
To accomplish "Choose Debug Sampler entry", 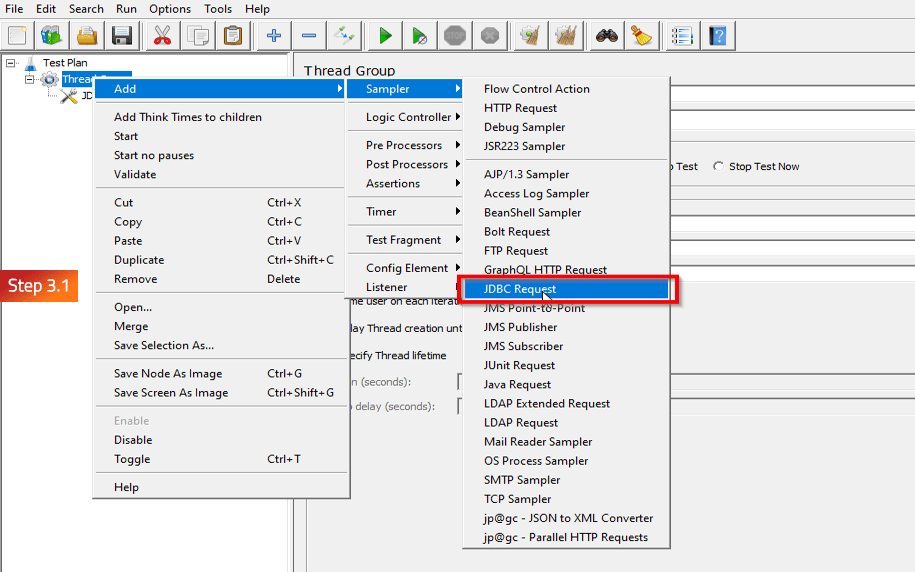I will tap(566, 127).
